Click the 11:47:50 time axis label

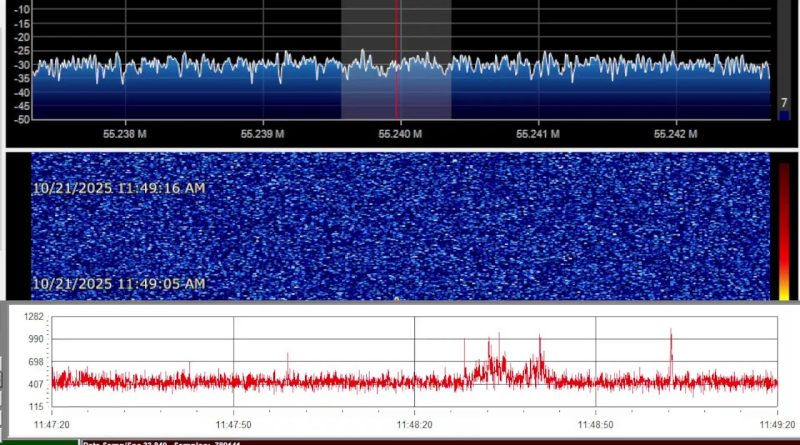point(233,425)
